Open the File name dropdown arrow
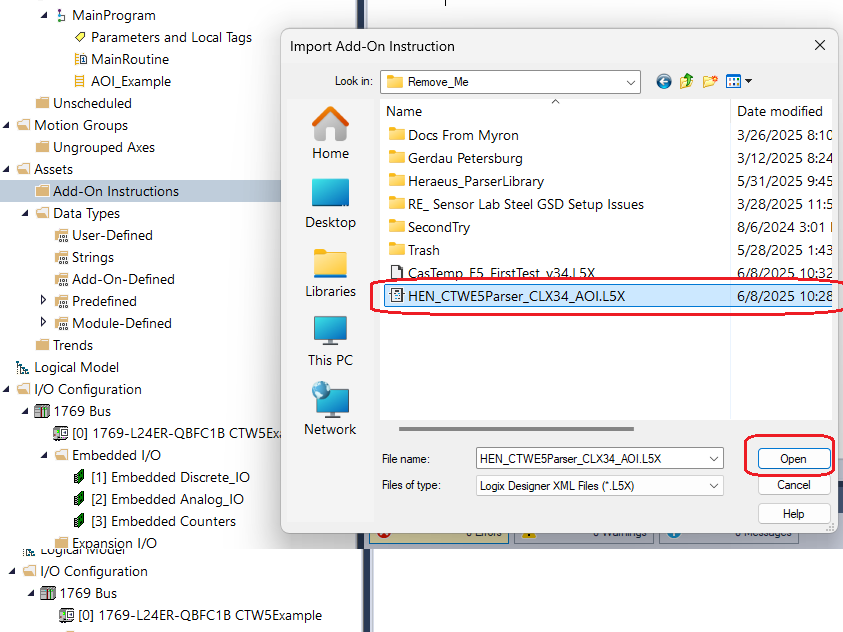The image size is (843, 632). (x=713, y=459)
